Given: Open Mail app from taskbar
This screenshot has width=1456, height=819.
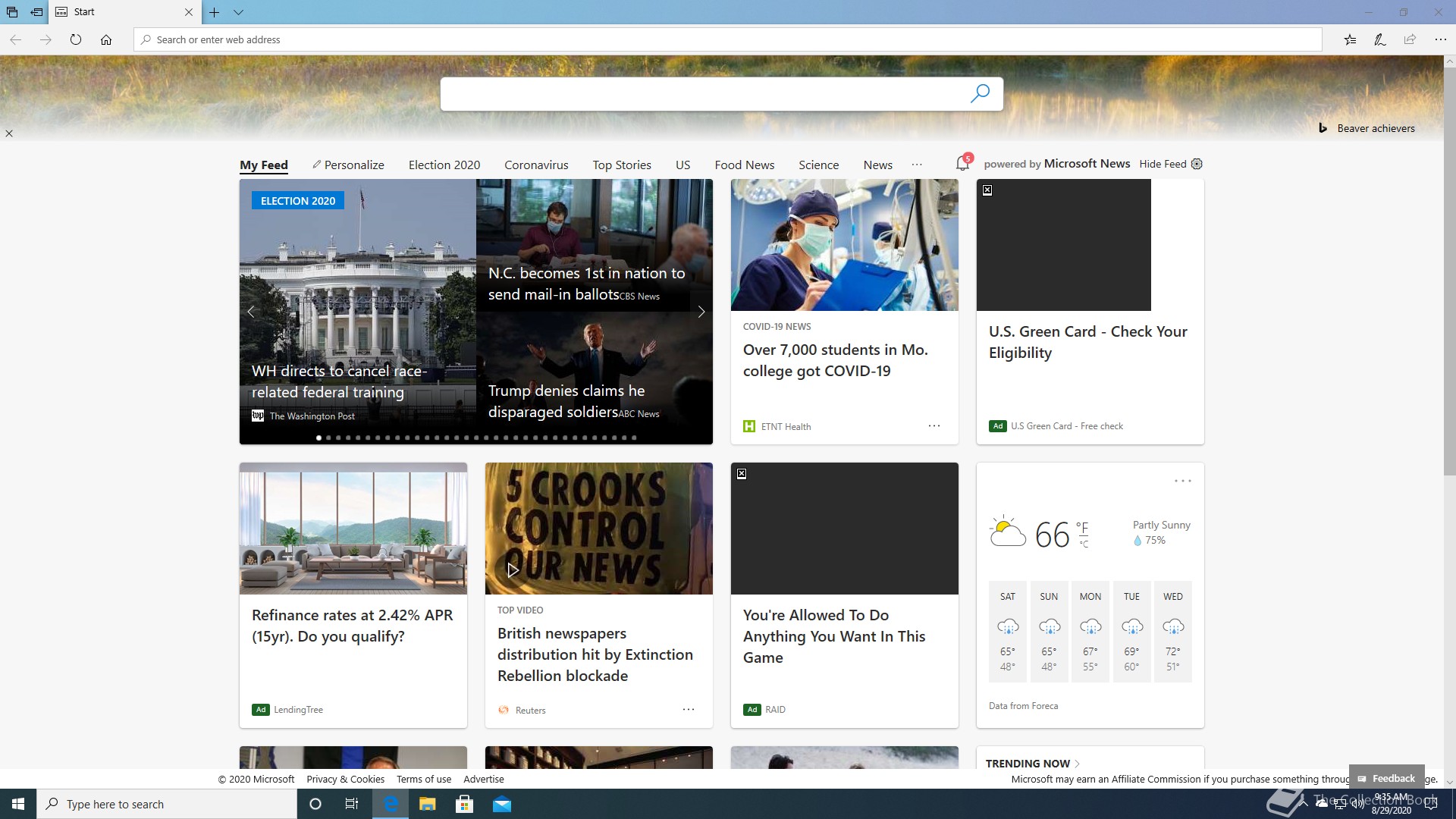Looking at the screenshot, I should 502,804.
